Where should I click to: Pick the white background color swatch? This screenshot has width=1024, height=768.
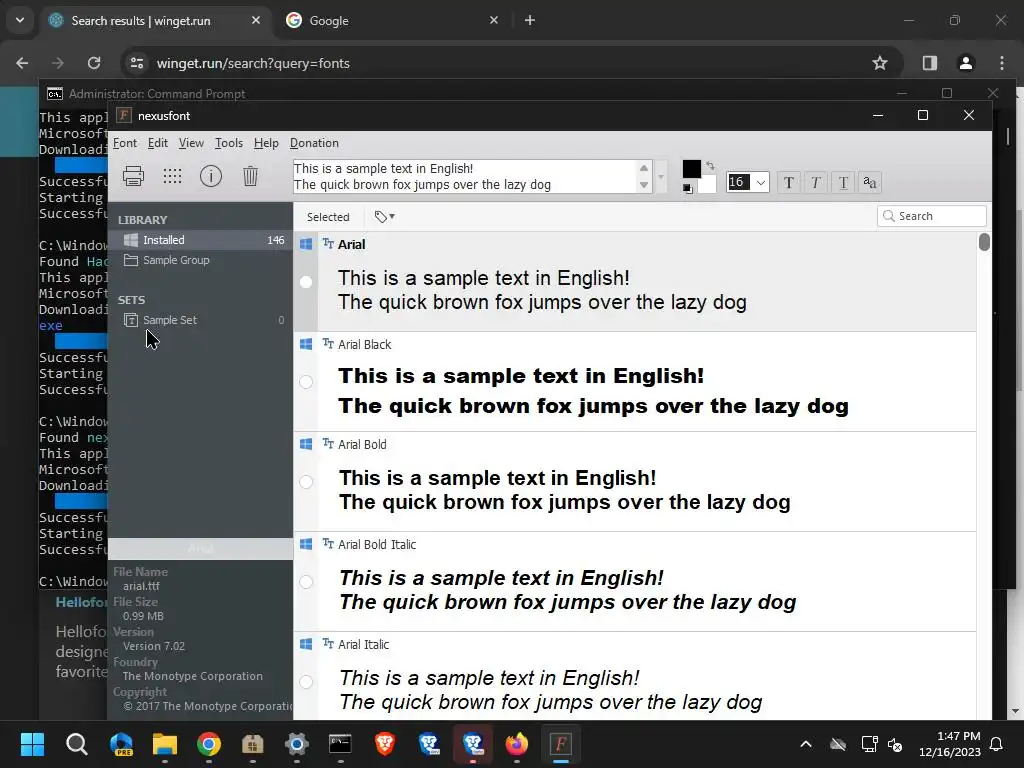click(707, 185)
